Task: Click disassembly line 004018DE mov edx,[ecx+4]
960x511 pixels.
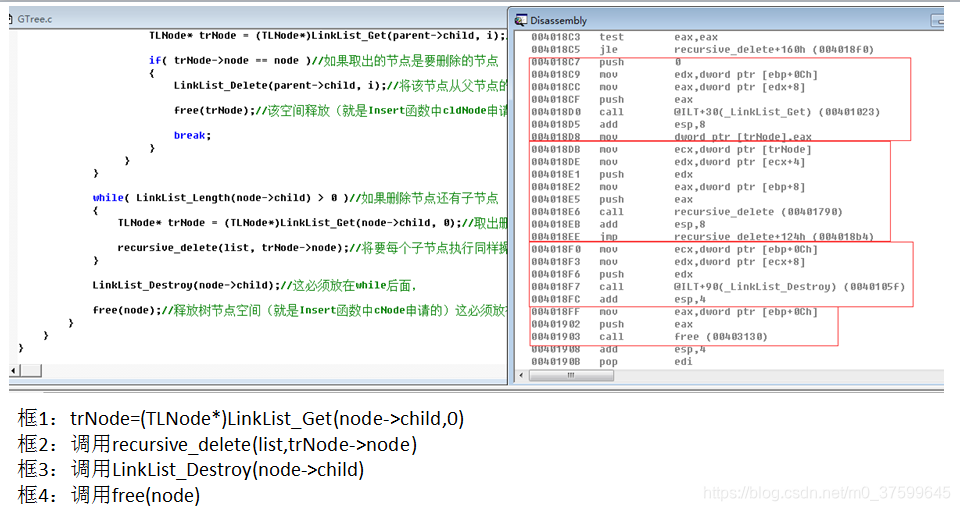Action: [x=668, y=162]
